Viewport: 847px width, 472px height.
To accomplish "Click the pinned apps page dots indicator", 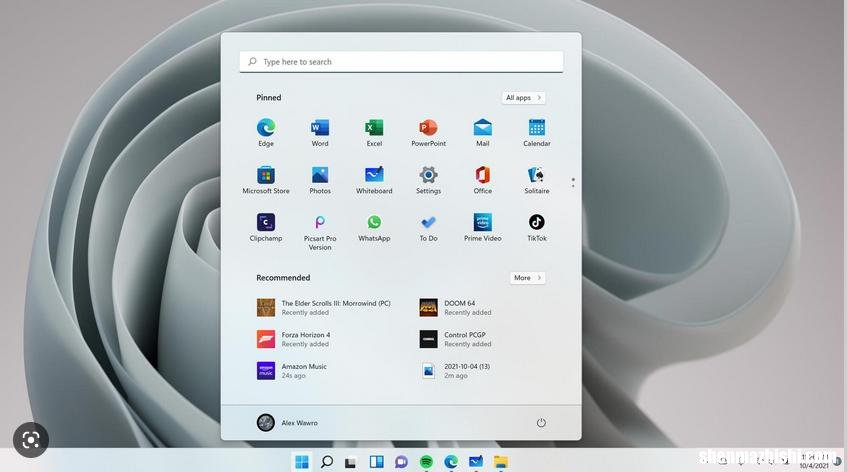I will pyautogui.click(x=573, y=183).
